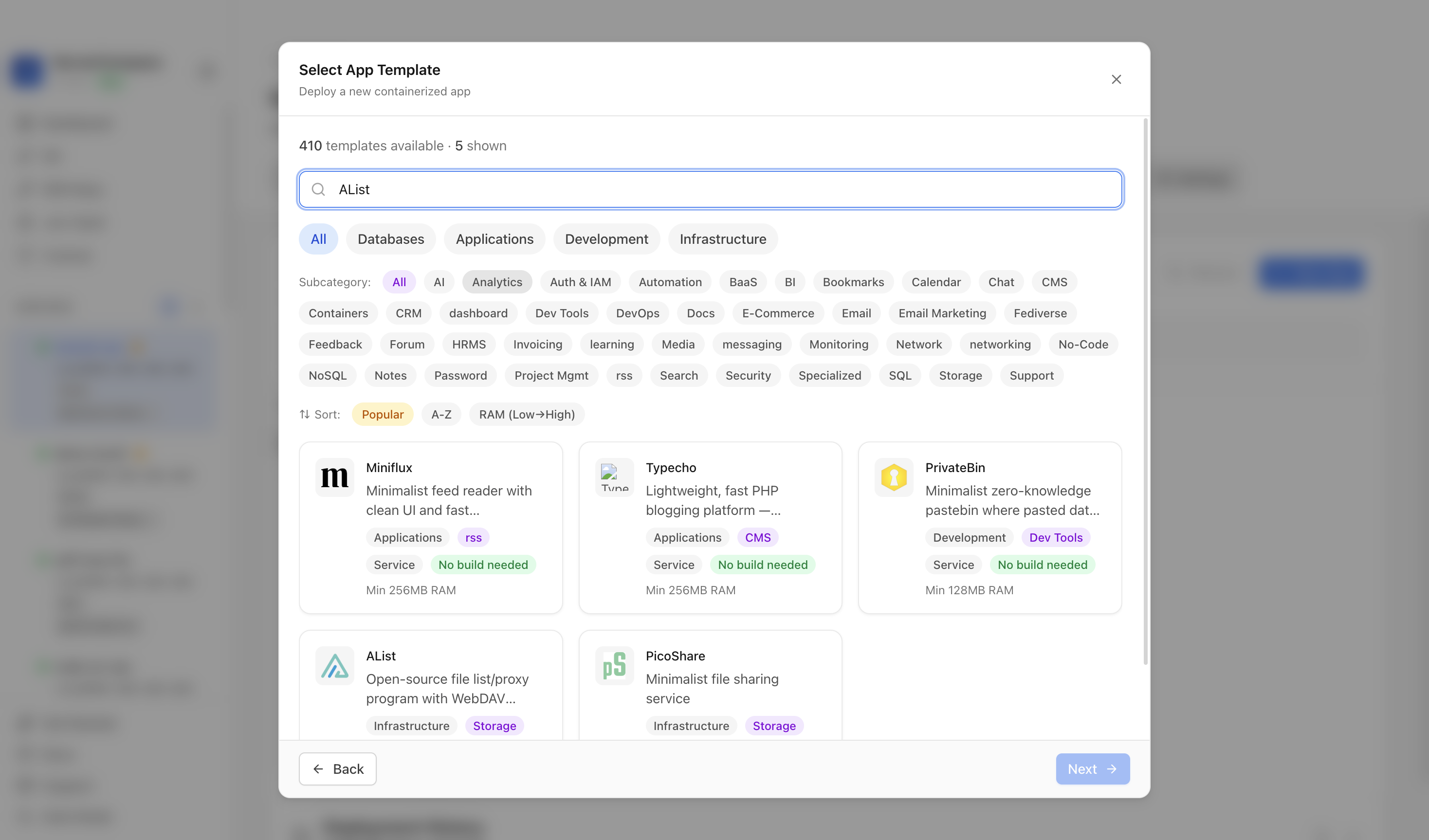
Task: Filter by Containers subcategory
Action: point(339,313)
